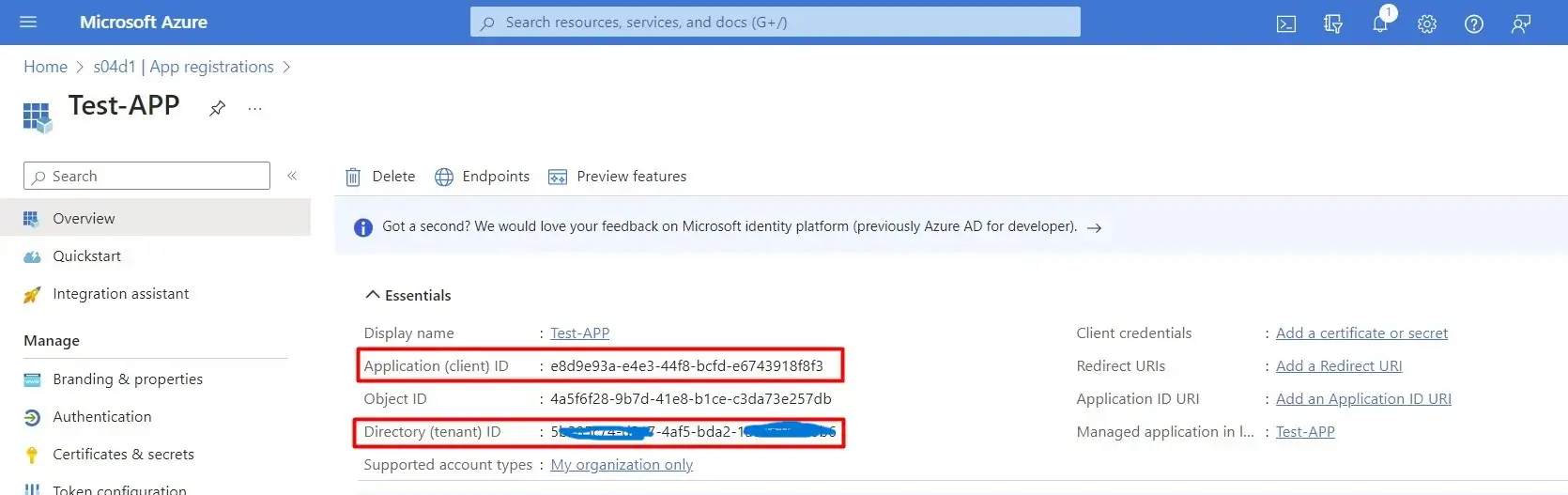Image resolution: width=1568 pixels, height=495 pixels.
Task: Click the Add a Redirect URI link
Action: click(x=1339, y=366)
